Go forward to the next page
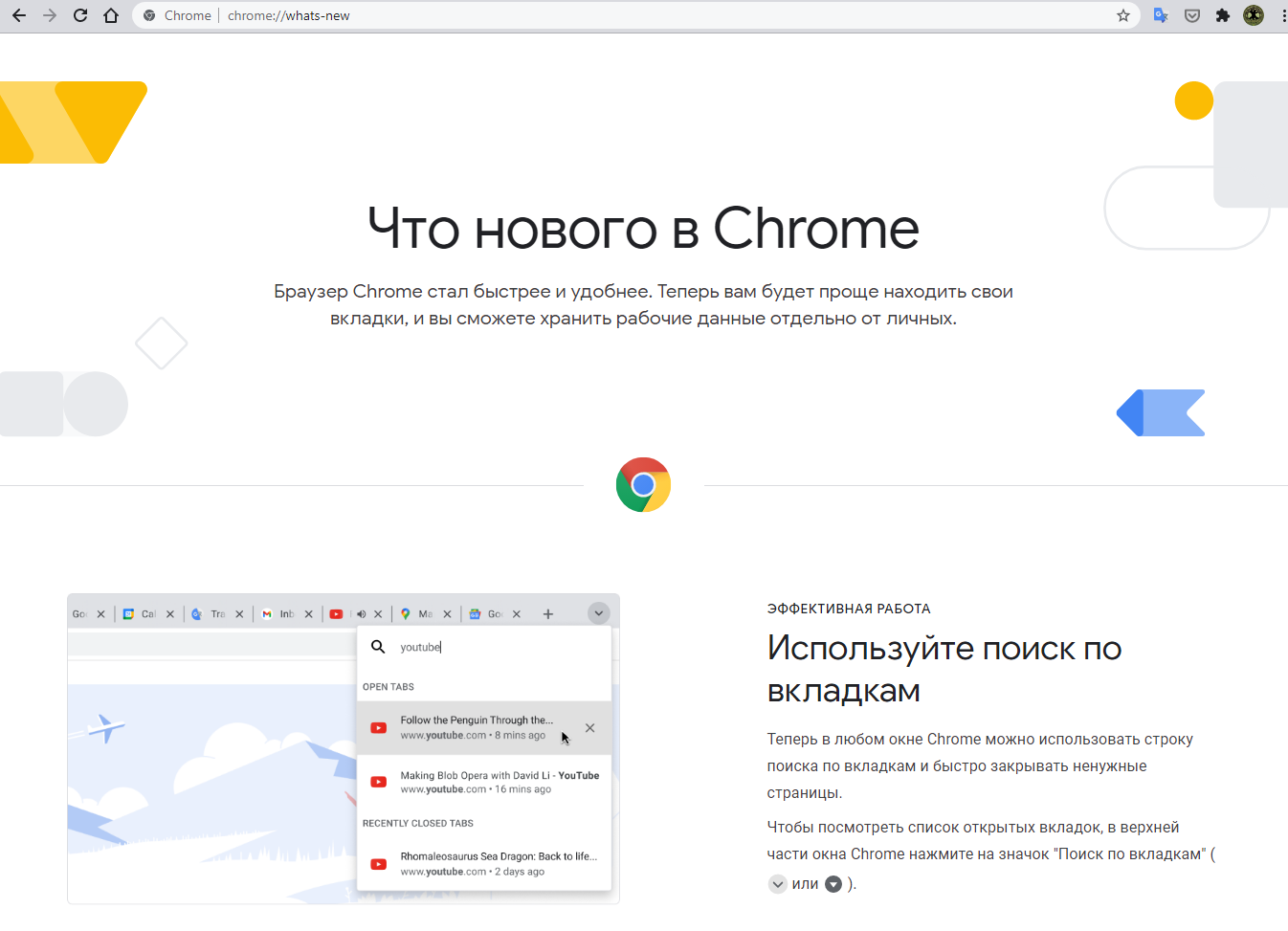This screenshot has height=931, width=1288. coord(50,15)
